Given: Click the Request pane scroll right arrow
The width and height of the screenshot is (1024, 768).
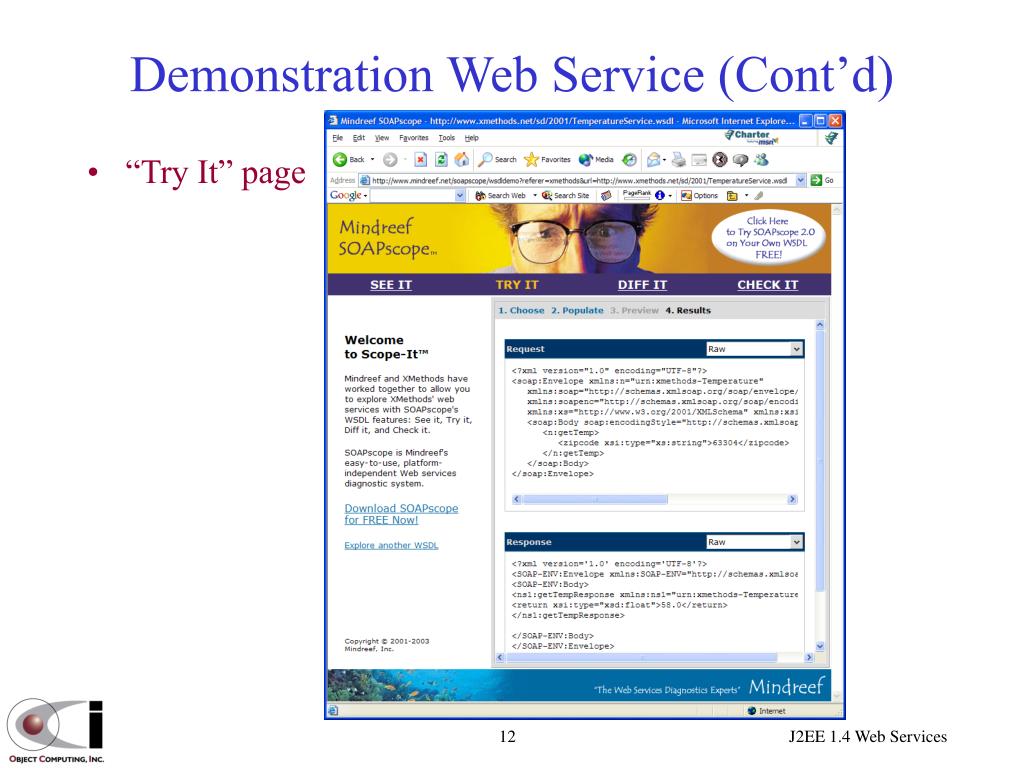Looking at the screenshot, I should (x=792, y=500).
